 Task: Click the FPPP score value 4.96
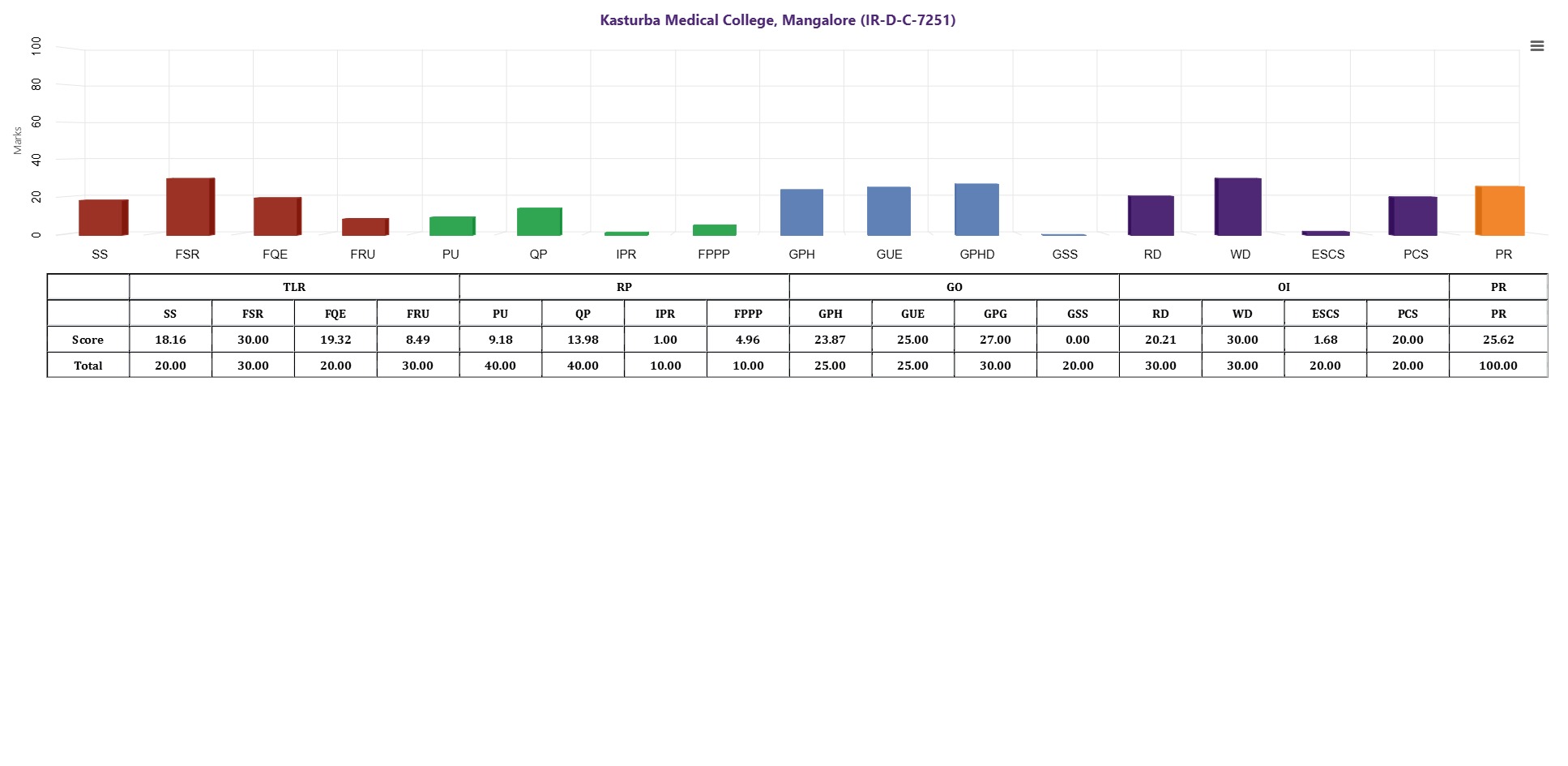tap(748, 340)
